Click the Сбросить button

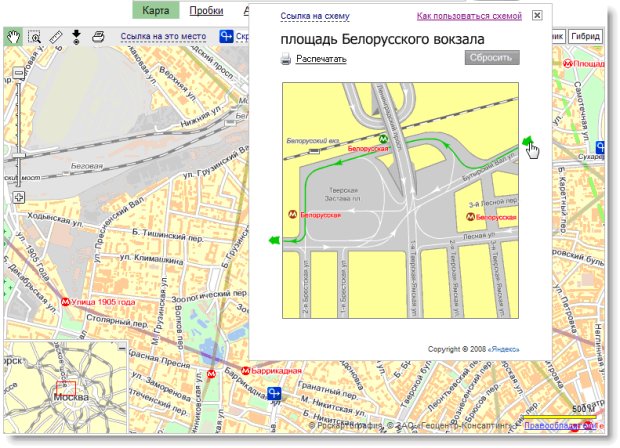(492, 58)
